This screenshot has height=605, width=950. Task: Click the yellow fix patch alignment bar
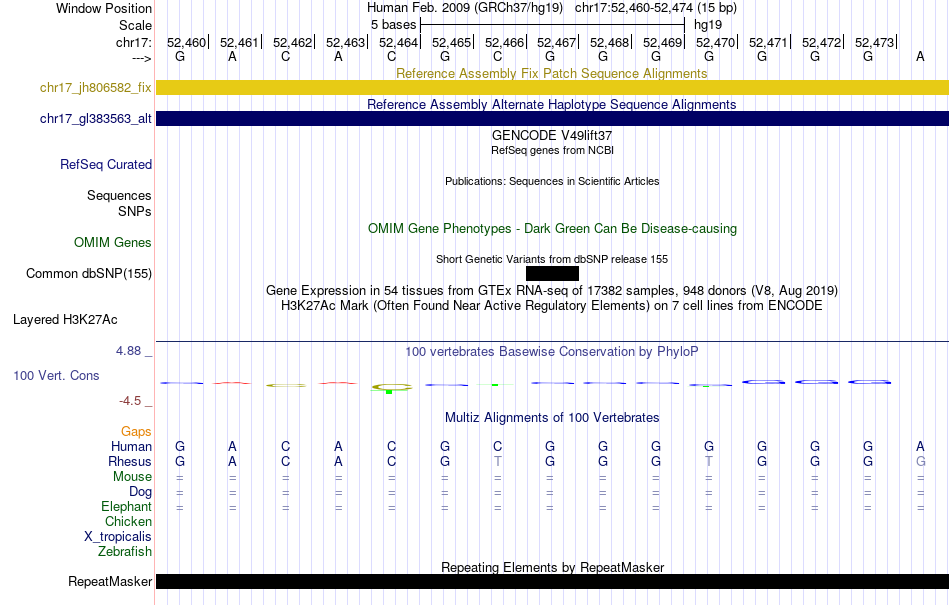(x=552, y=87)
